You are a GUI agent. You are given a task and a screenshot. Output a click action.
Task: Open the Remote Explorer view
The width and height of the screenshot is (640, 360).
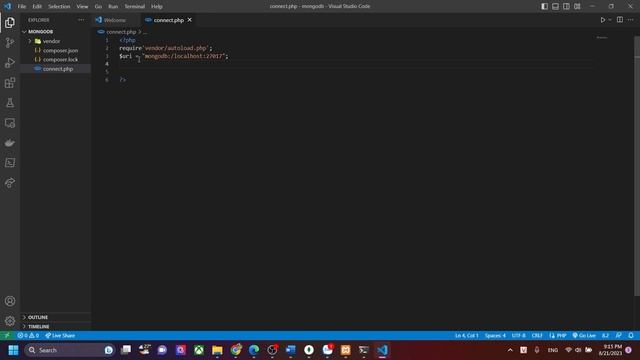[x=10, y=123]
